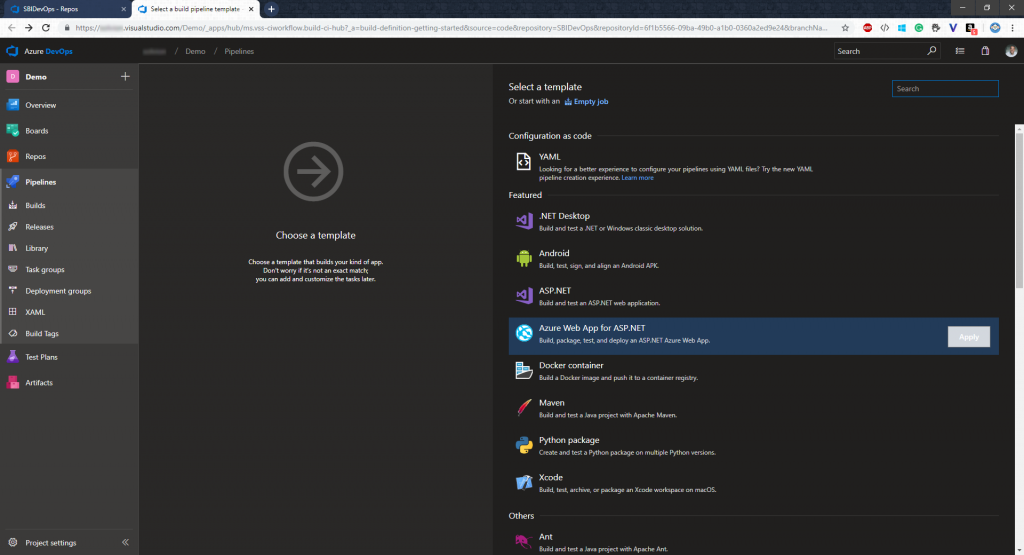
Task: Click the Demo project avatar icon
Action: 12,76
